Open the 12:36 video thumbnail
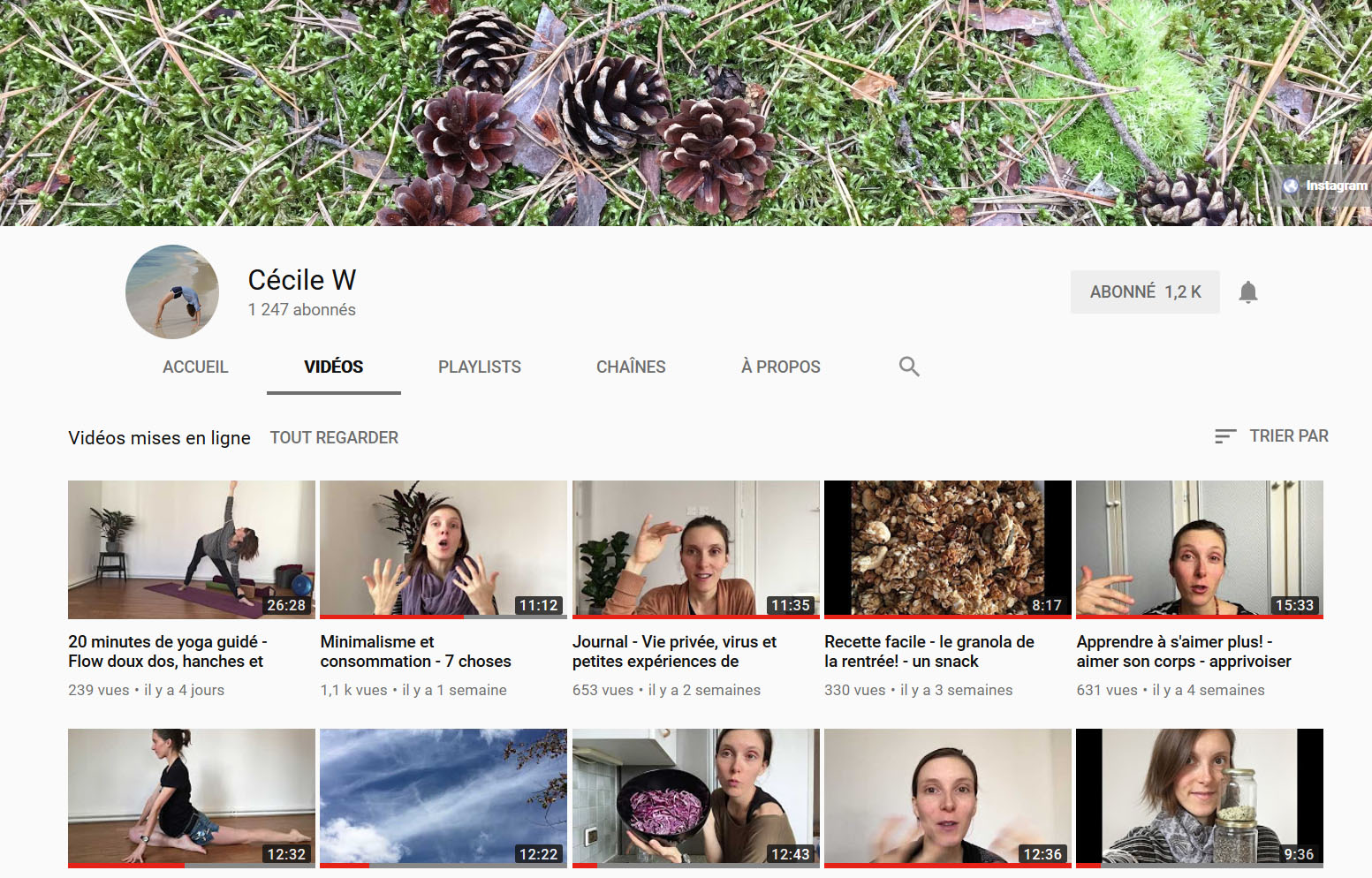The height and width of the screenshot is (878, 1372). [x=948, y=798]
